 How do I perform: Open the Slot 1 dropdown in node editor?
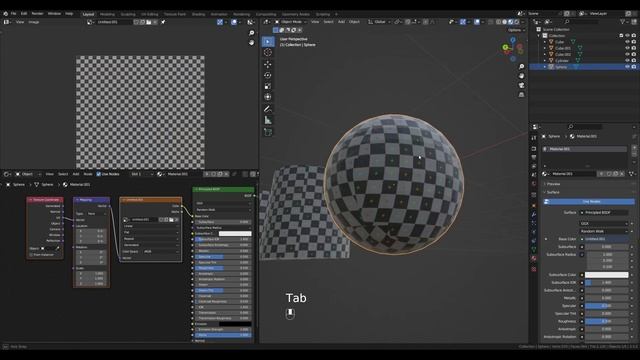pyautogui.click(x=142, y=174)
